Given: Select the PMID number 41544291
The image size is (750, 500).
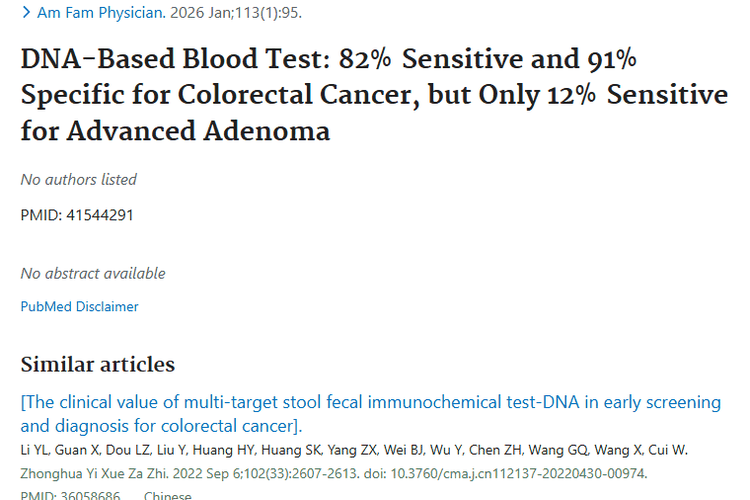Looking at the screenshot, I should (98, 215).
